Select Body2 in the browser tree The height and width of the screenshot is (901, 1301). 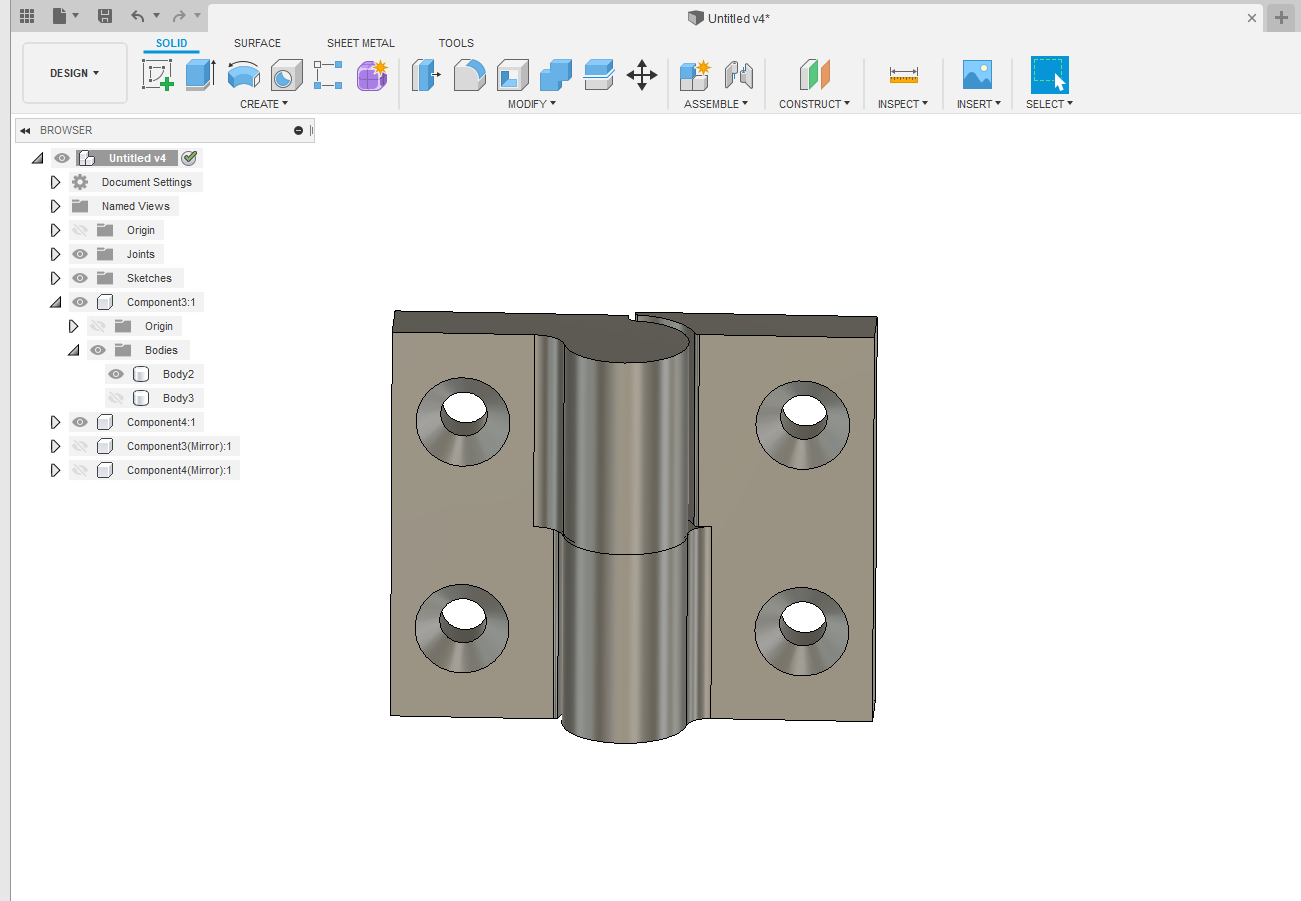[178, 374]
